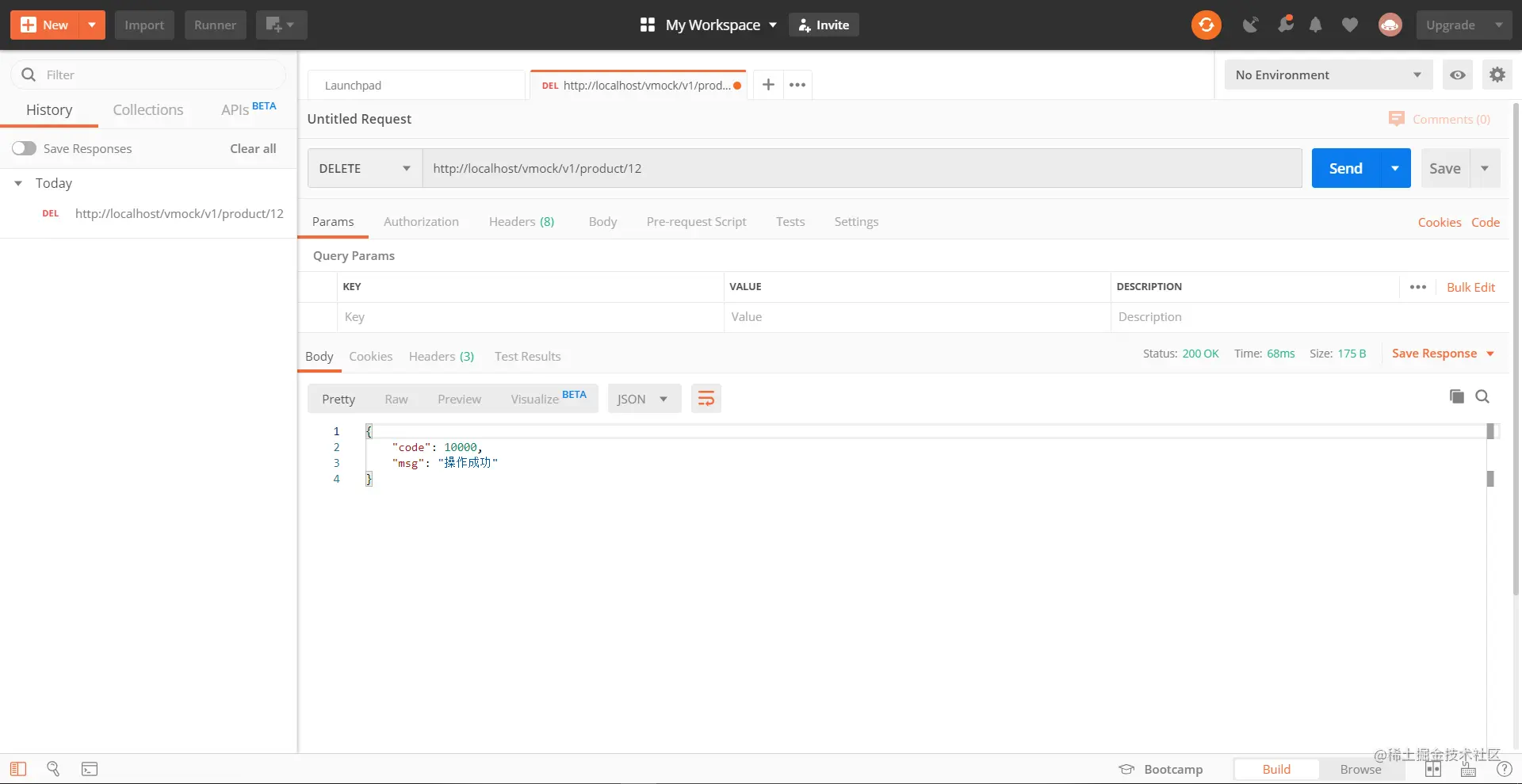Click the Bootcamp graduation cap icon

[1126, 769]
